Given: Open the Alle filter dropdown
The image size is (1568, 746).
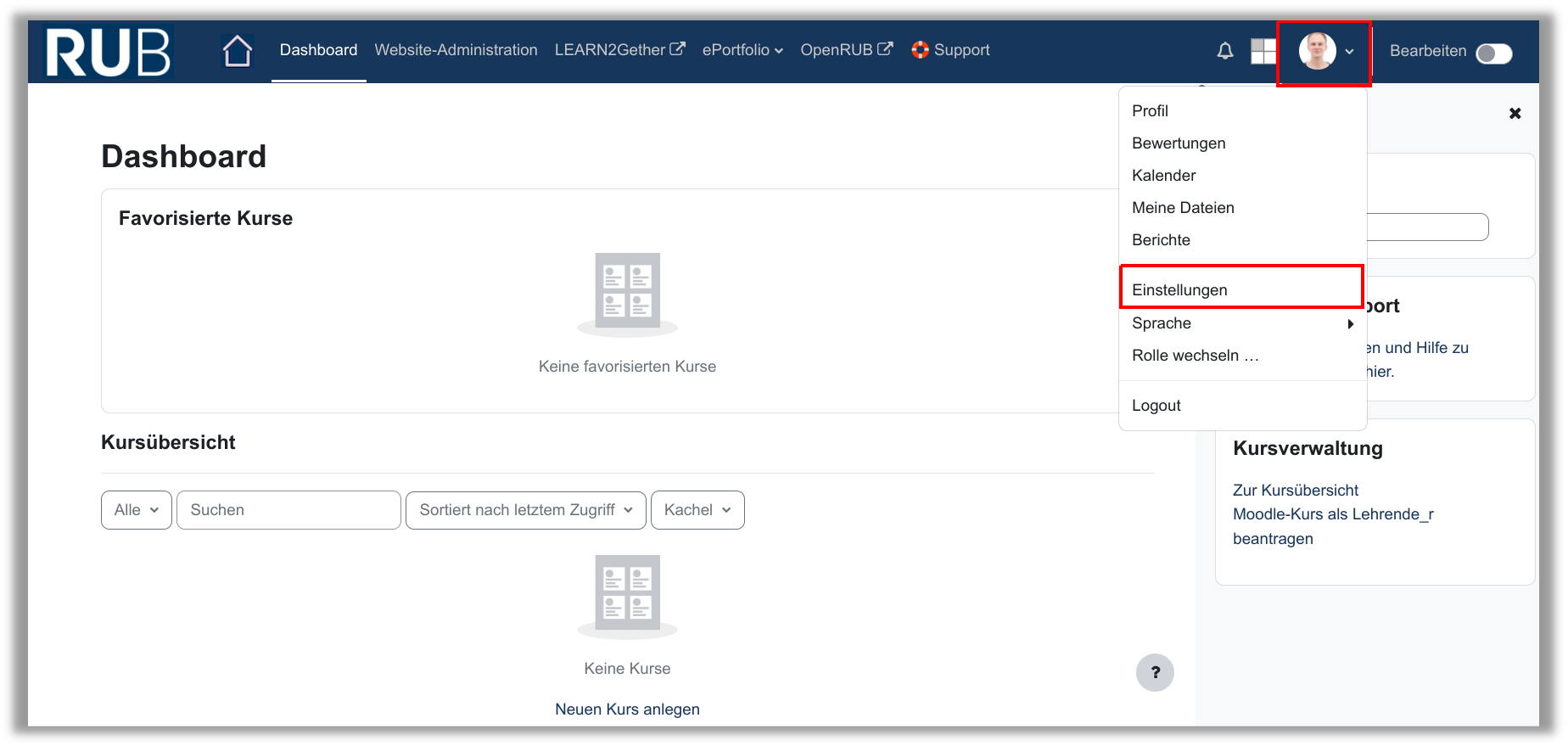Looking at the screenshot, I should tap(137, 510).
